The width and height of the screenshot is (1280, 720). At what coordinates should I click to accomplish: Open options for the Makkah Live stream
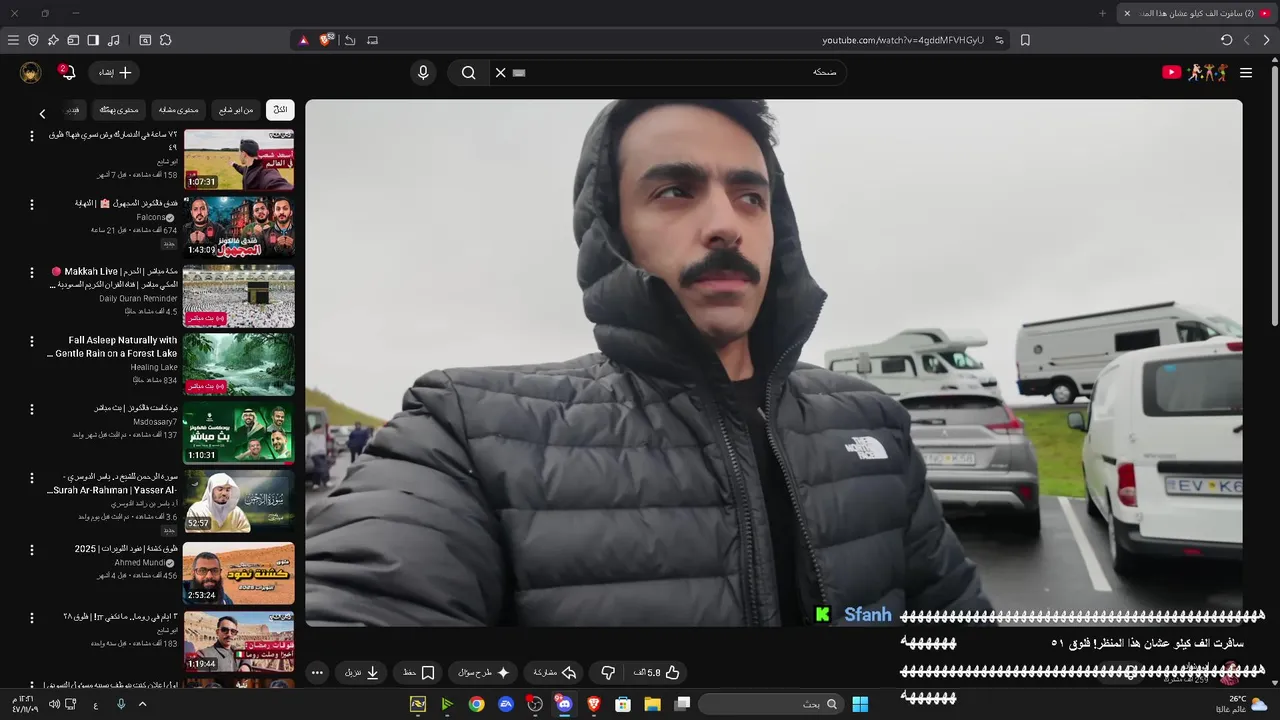point(31,272)
